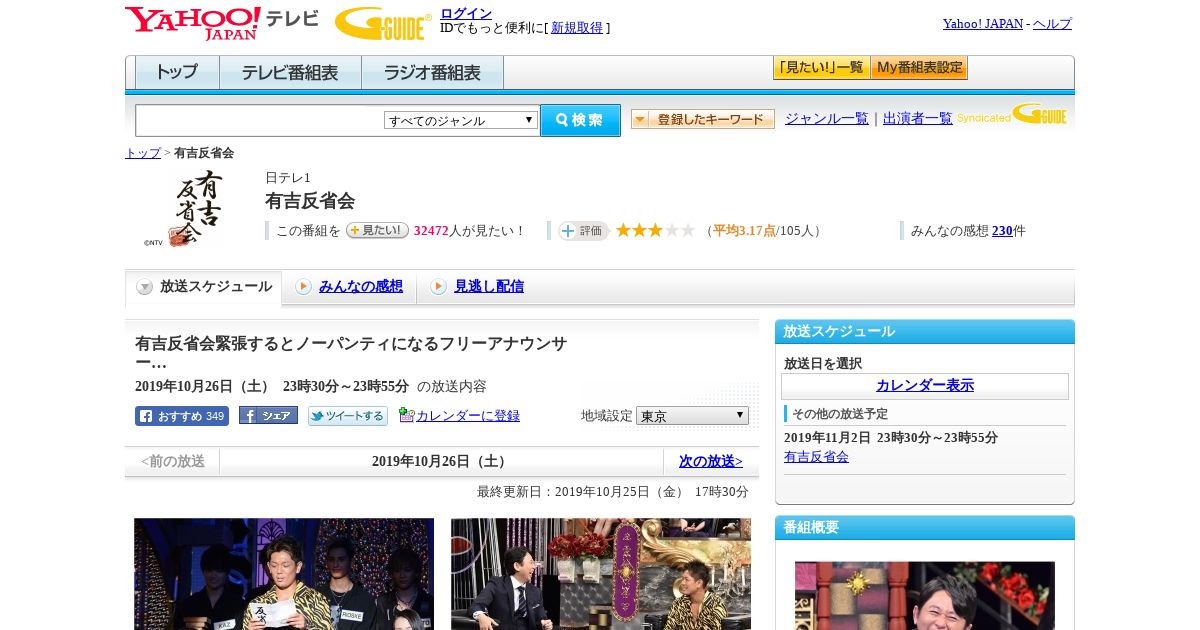This screenshot has width=1200, height=630.
Task: Click the 評価 plus rating button
Action: coord(583,231)
